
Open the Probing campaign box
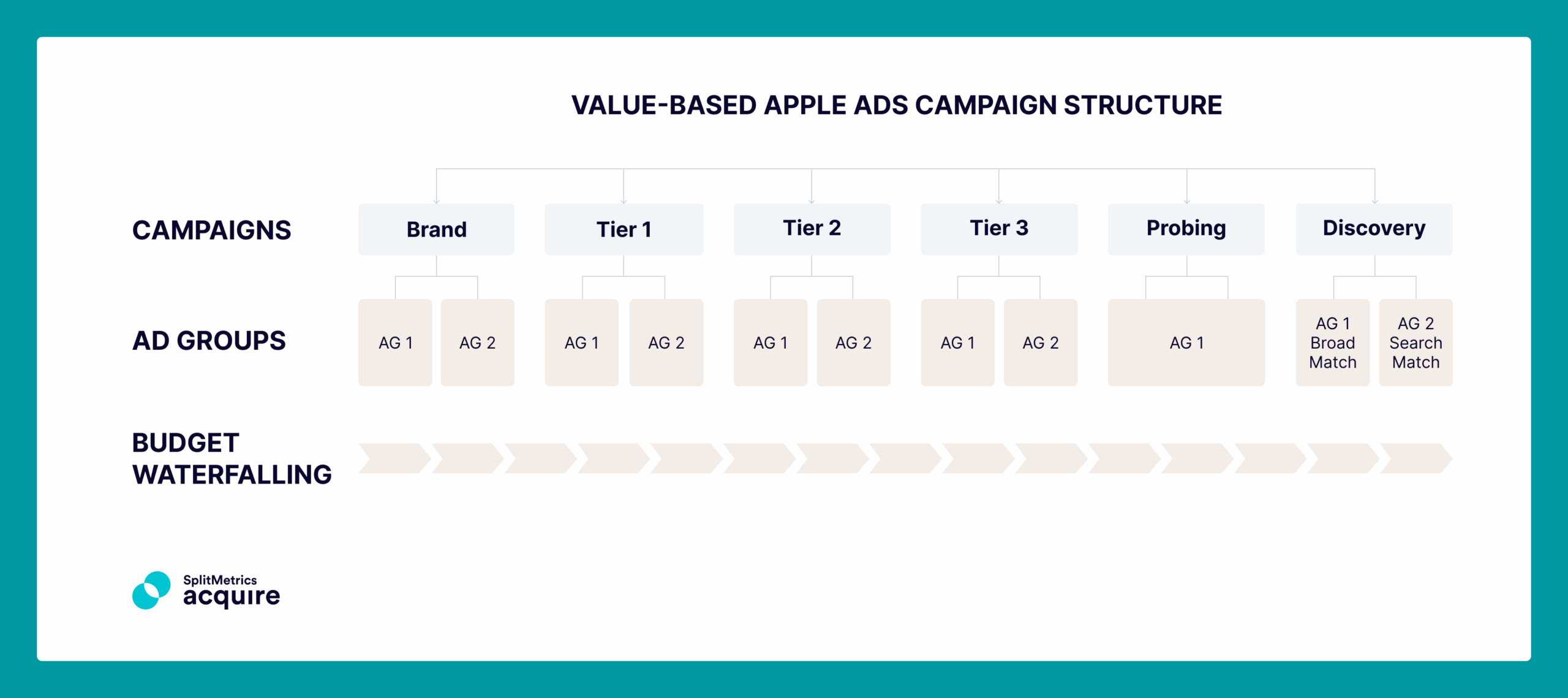tap(1186, 229)
